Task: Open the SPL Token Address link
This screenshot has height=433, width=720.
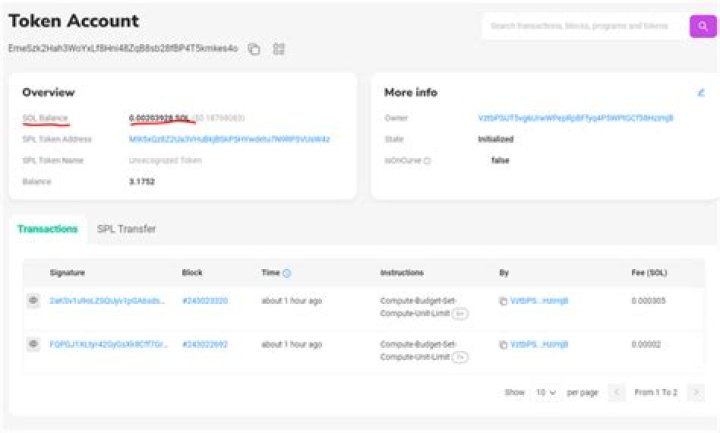Action: 229,139
